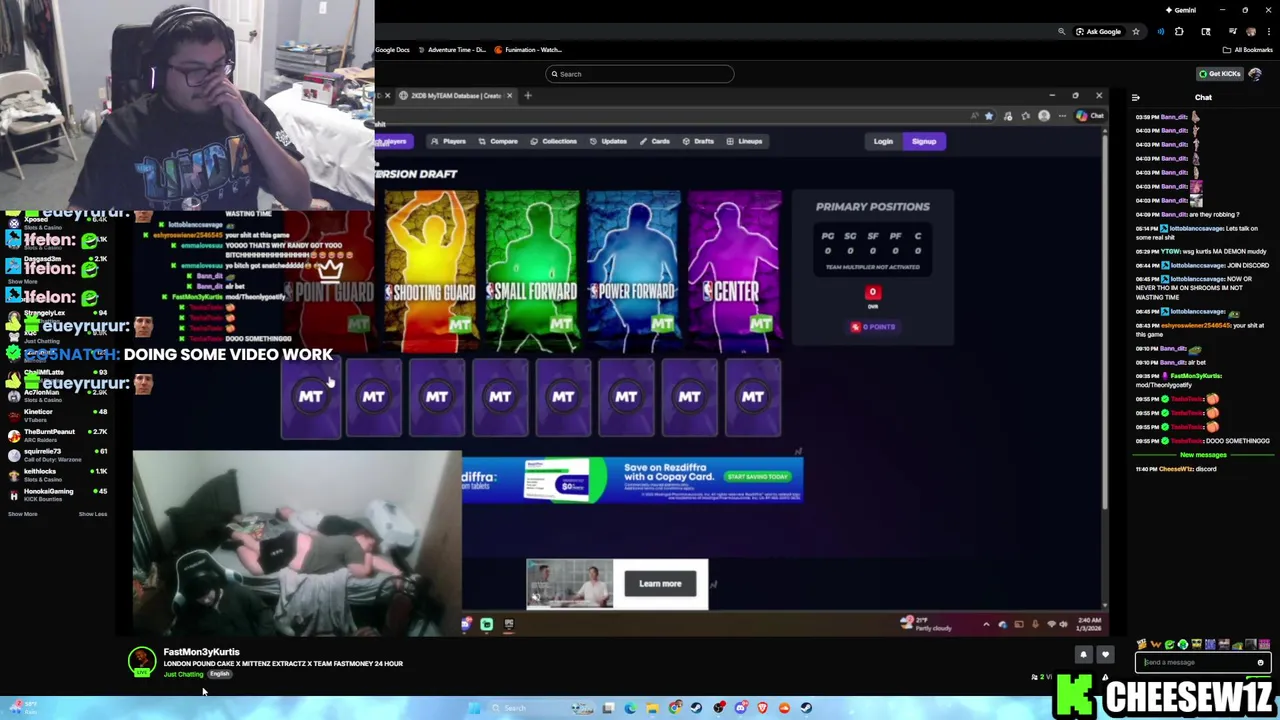The image size is (1280, 720).
Task: Open the FastMon3yKurtis channel avatar
Action: [142, 661]
